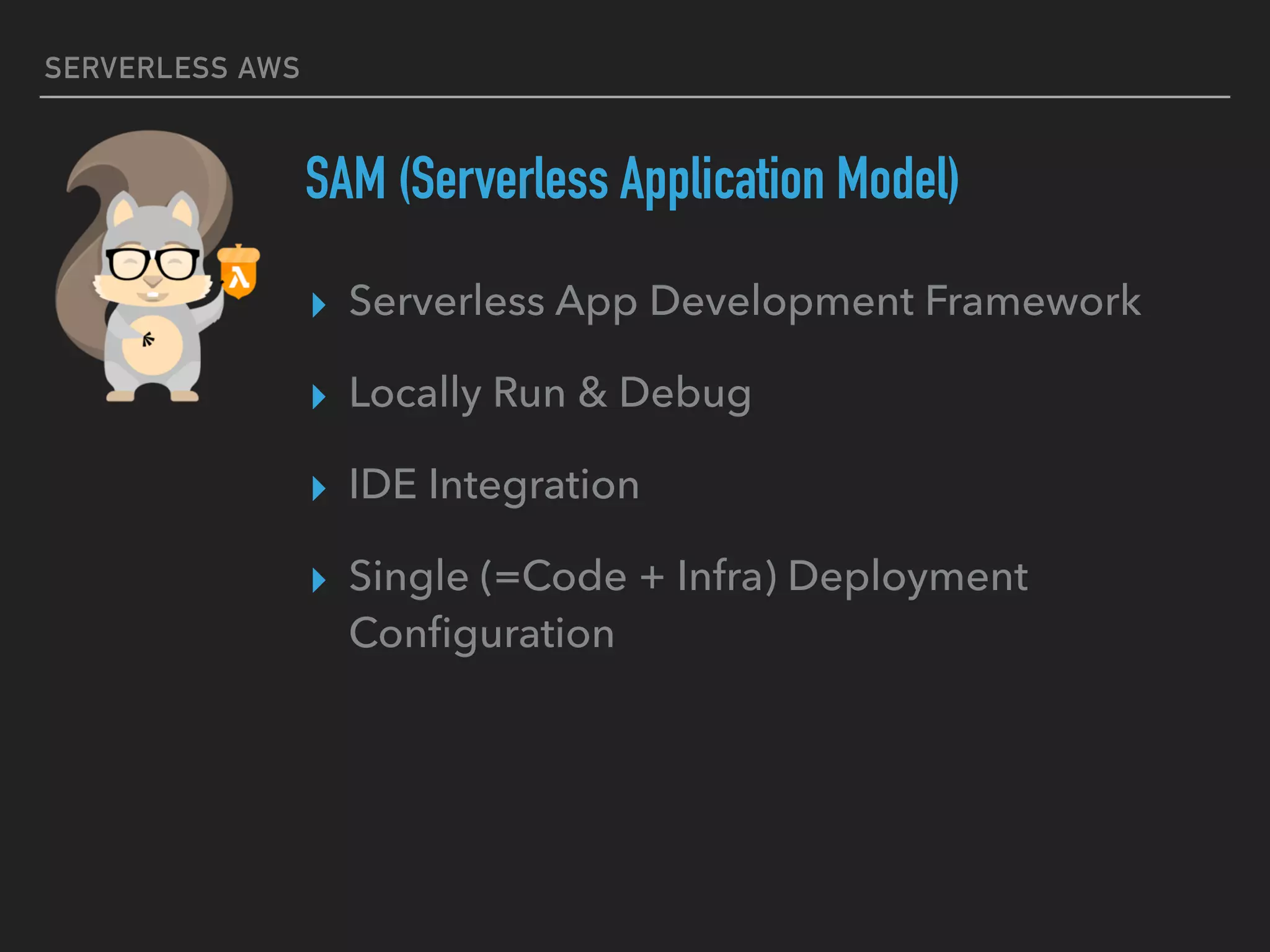Click 'Serverless App Development Framework' bullet text

point(745,302)
